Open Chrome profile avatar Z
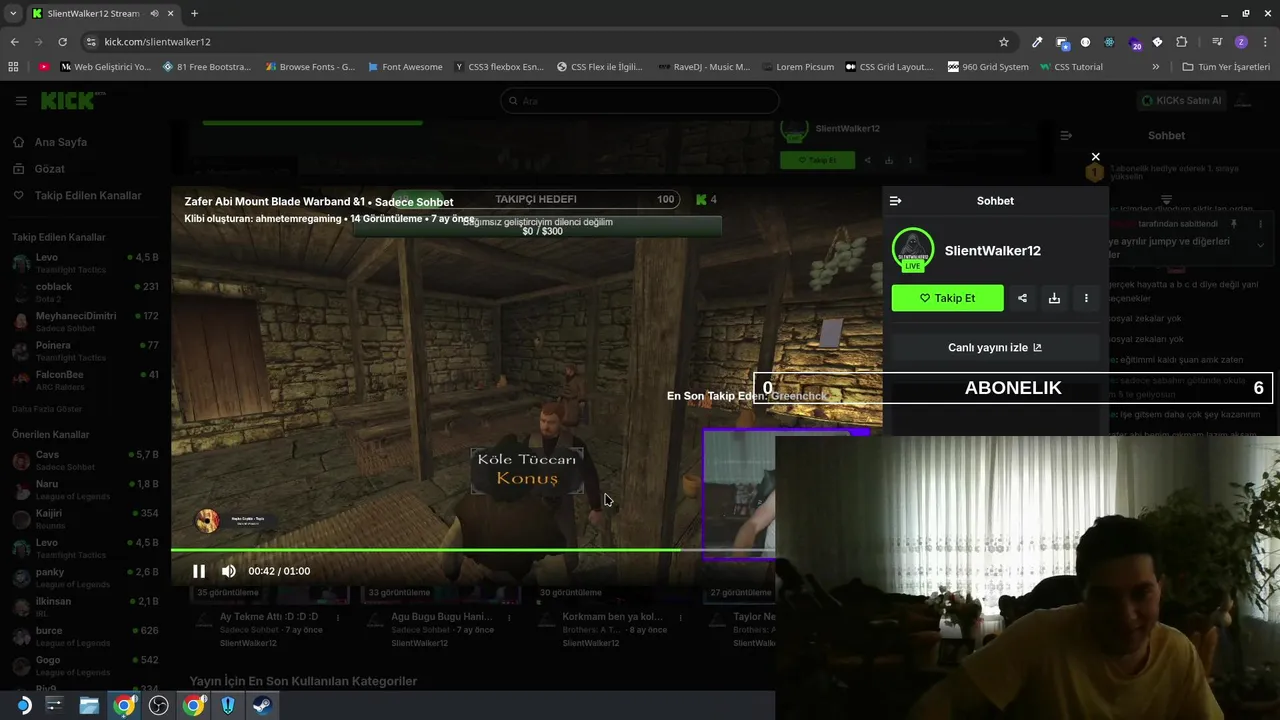The image size is (1280, 720). 1241,42
